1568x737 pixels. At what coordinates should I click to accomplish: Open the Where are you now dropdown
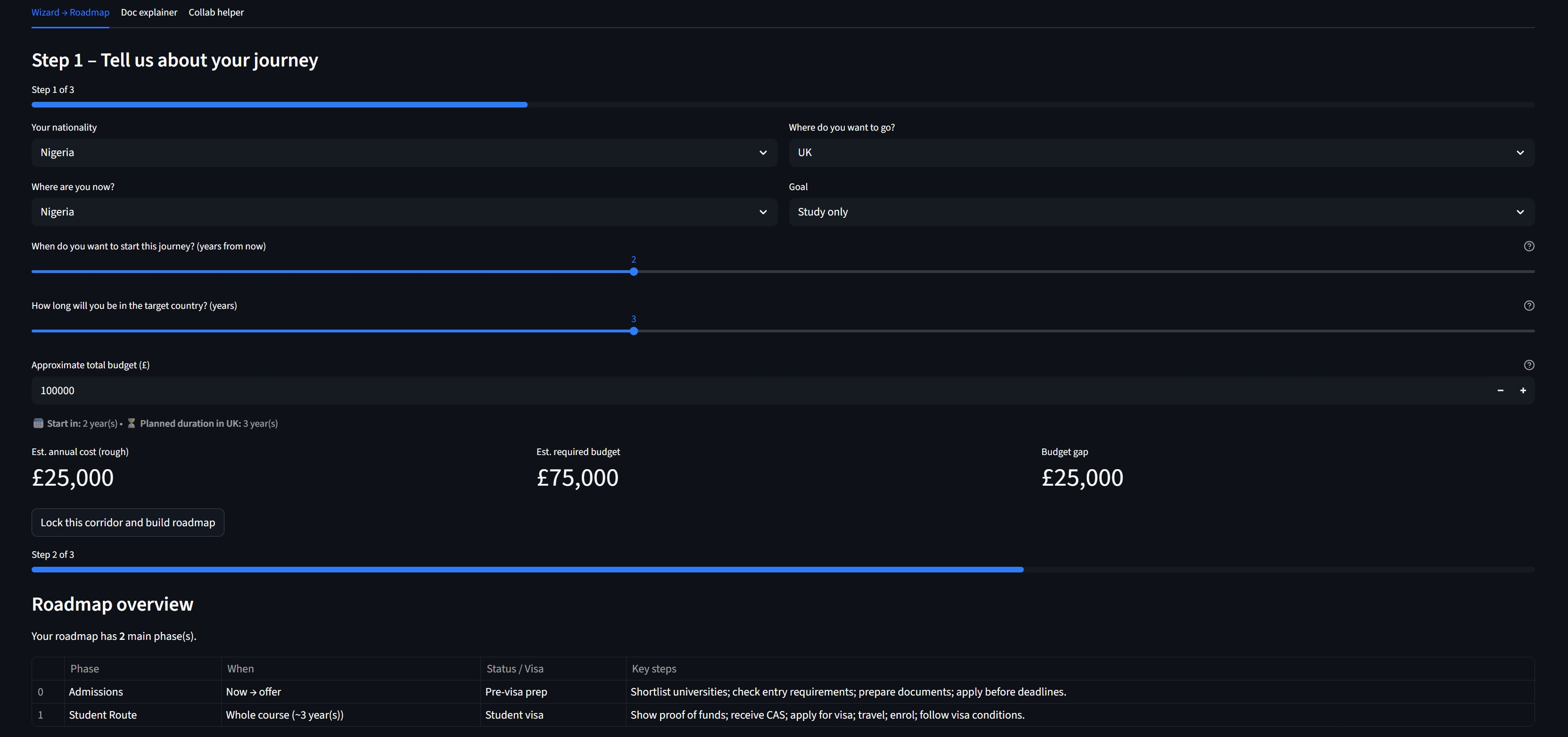pyautogui.click(x=404, y=212)
